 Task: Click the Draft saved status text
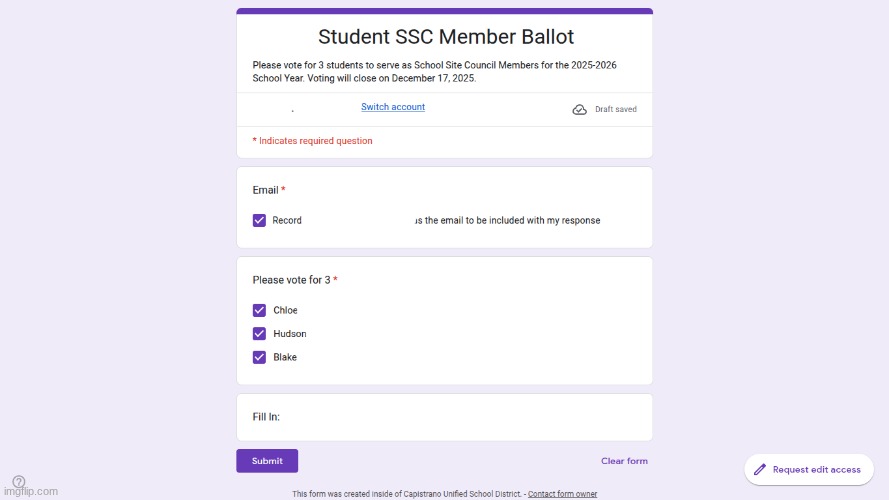[615, 110]
